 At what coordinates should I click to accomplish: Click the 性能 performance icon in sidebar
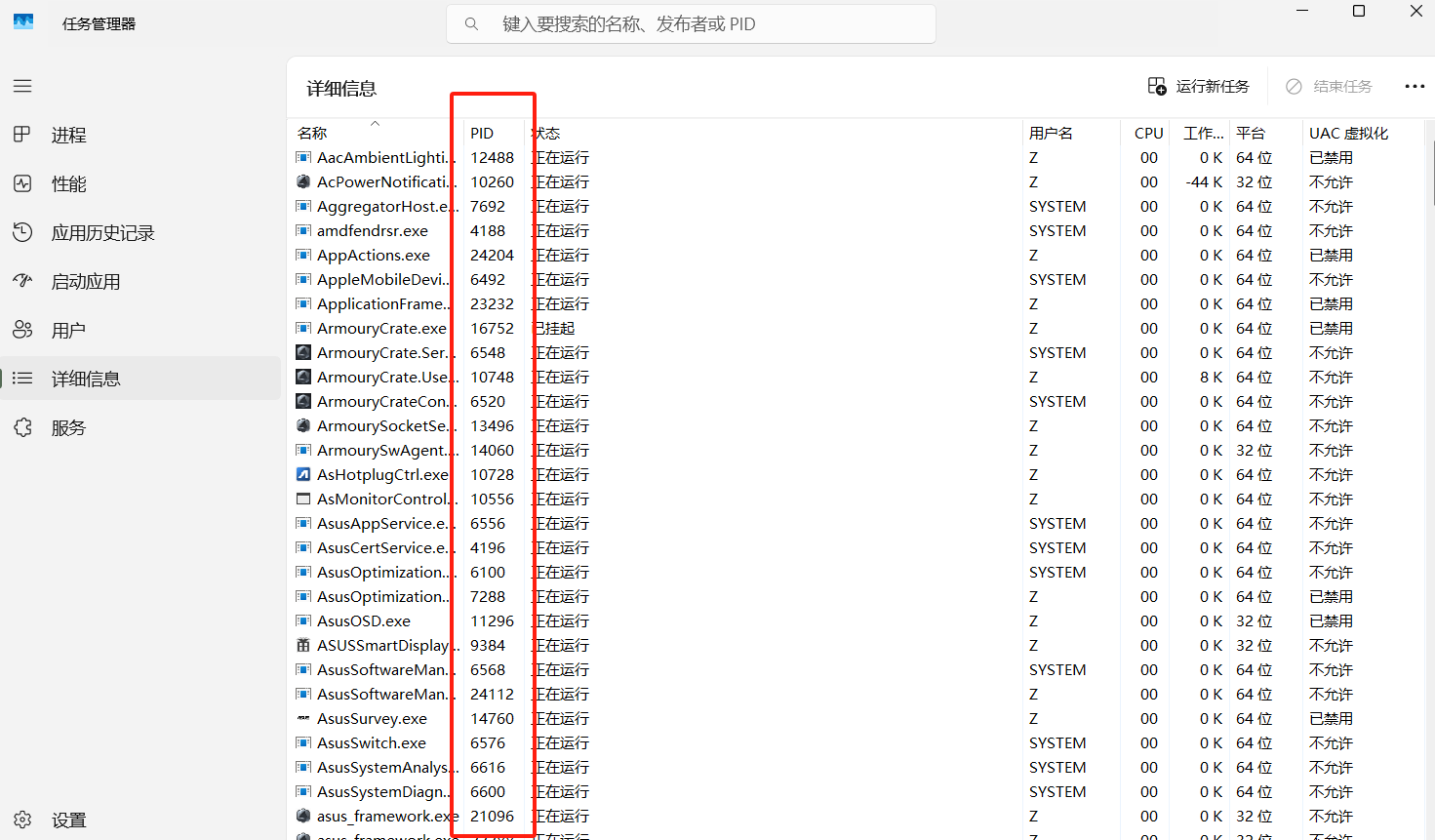[22, 183]
